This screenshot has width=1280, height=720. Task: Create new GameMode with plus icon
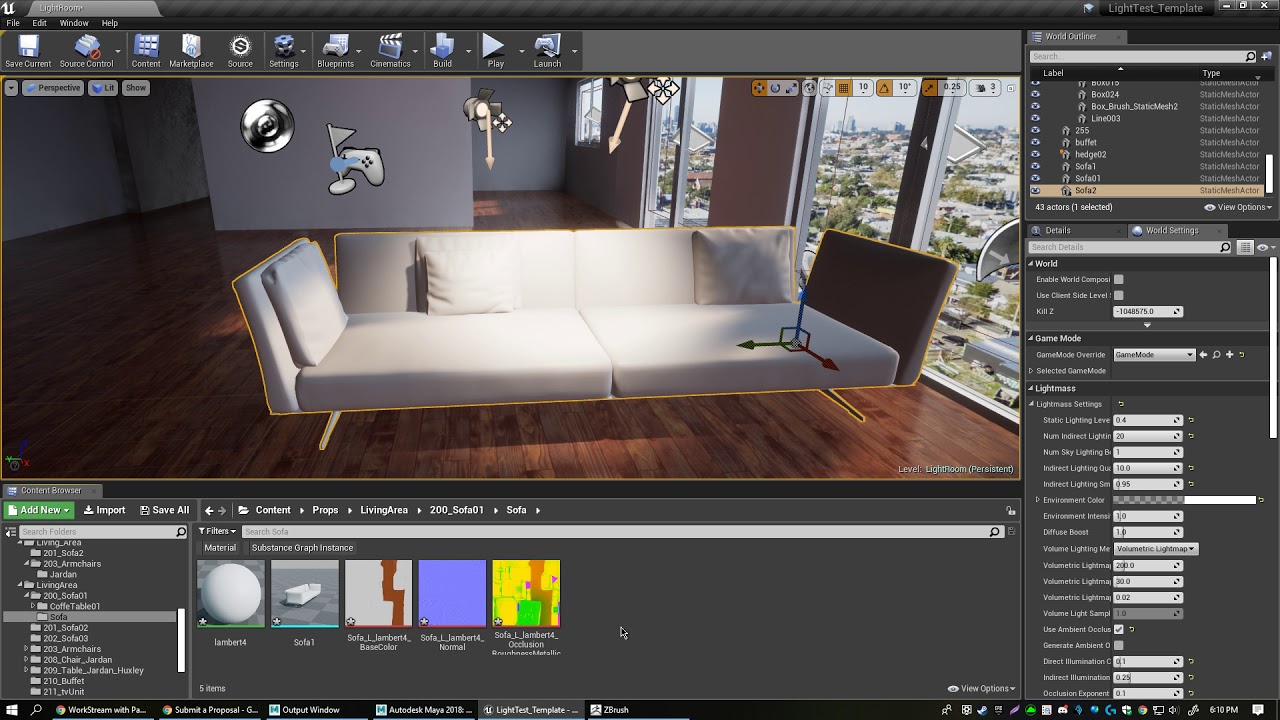[1229, 354]
